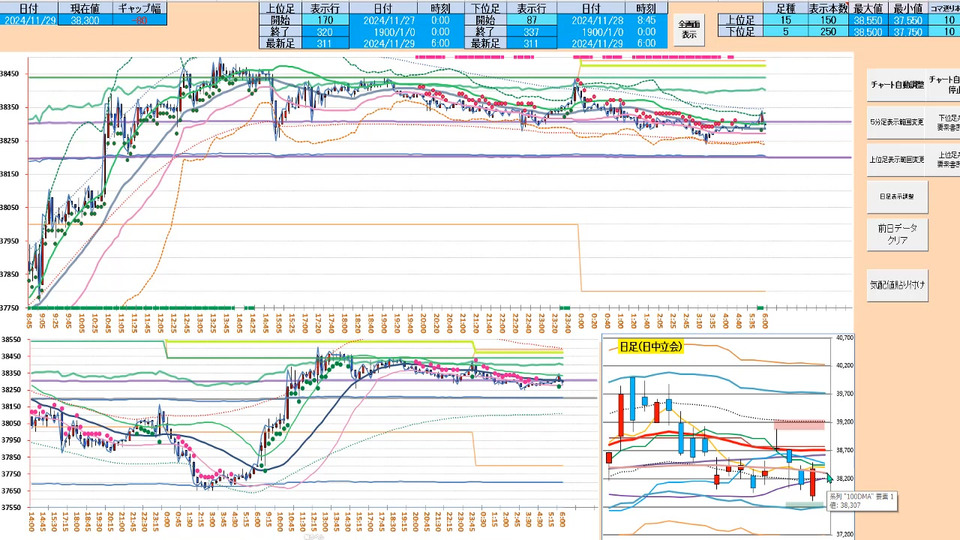The height and width of the screenshot is (540, 960).
Task: Click the 全画面表示 full-screen button
Action: click(x=689, y=29)
